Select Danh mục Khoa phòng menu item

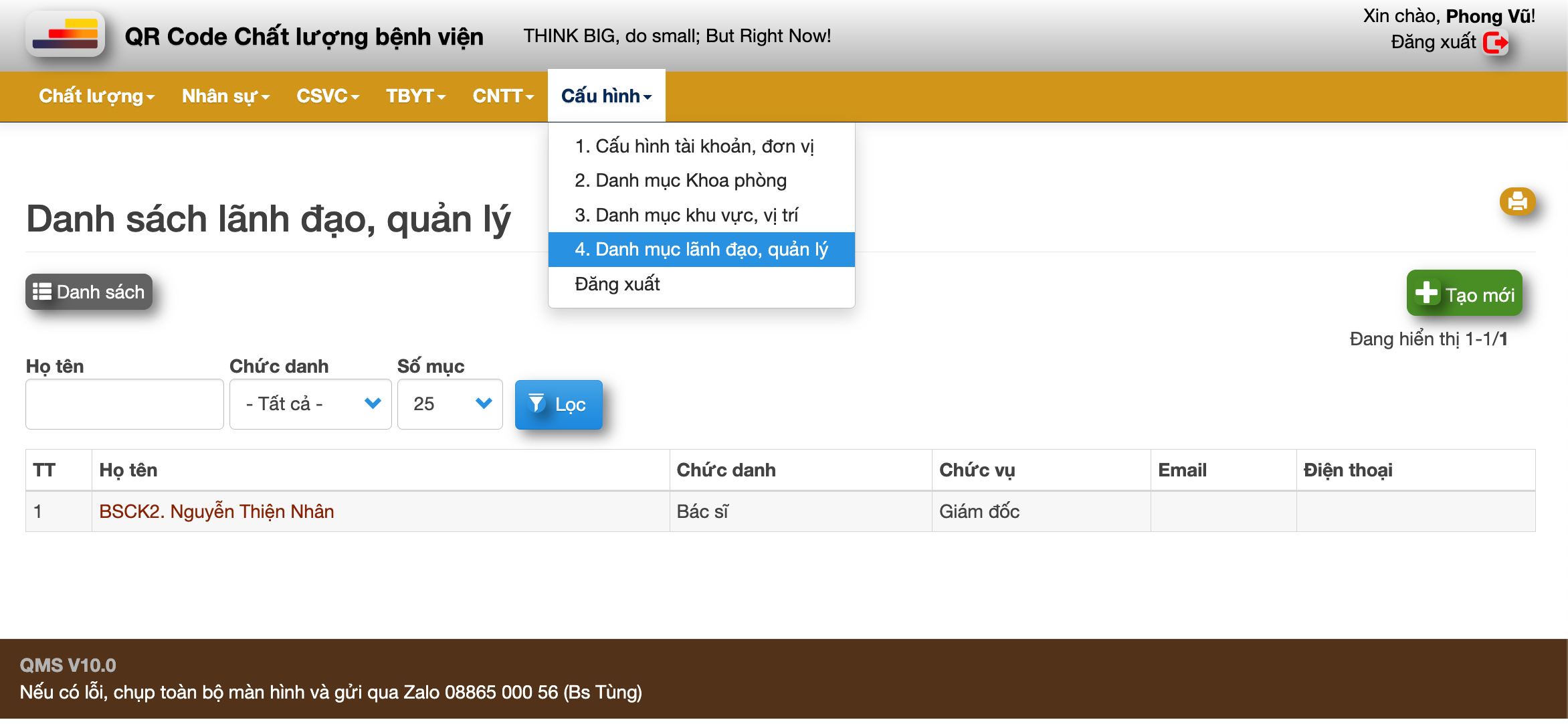pyautogui.click(x=680, y=181)
